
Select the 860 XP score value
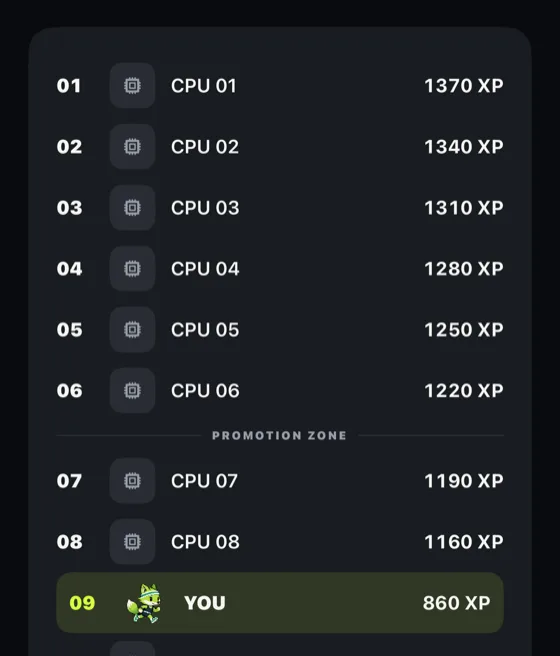(457, 603)
